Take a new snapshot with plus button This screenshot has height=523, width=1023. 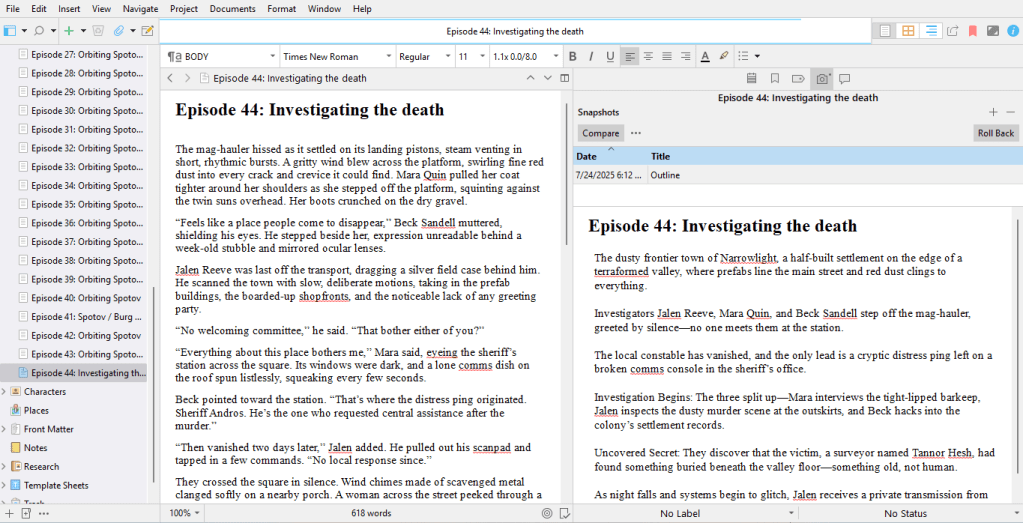click(x=992, y=112)
